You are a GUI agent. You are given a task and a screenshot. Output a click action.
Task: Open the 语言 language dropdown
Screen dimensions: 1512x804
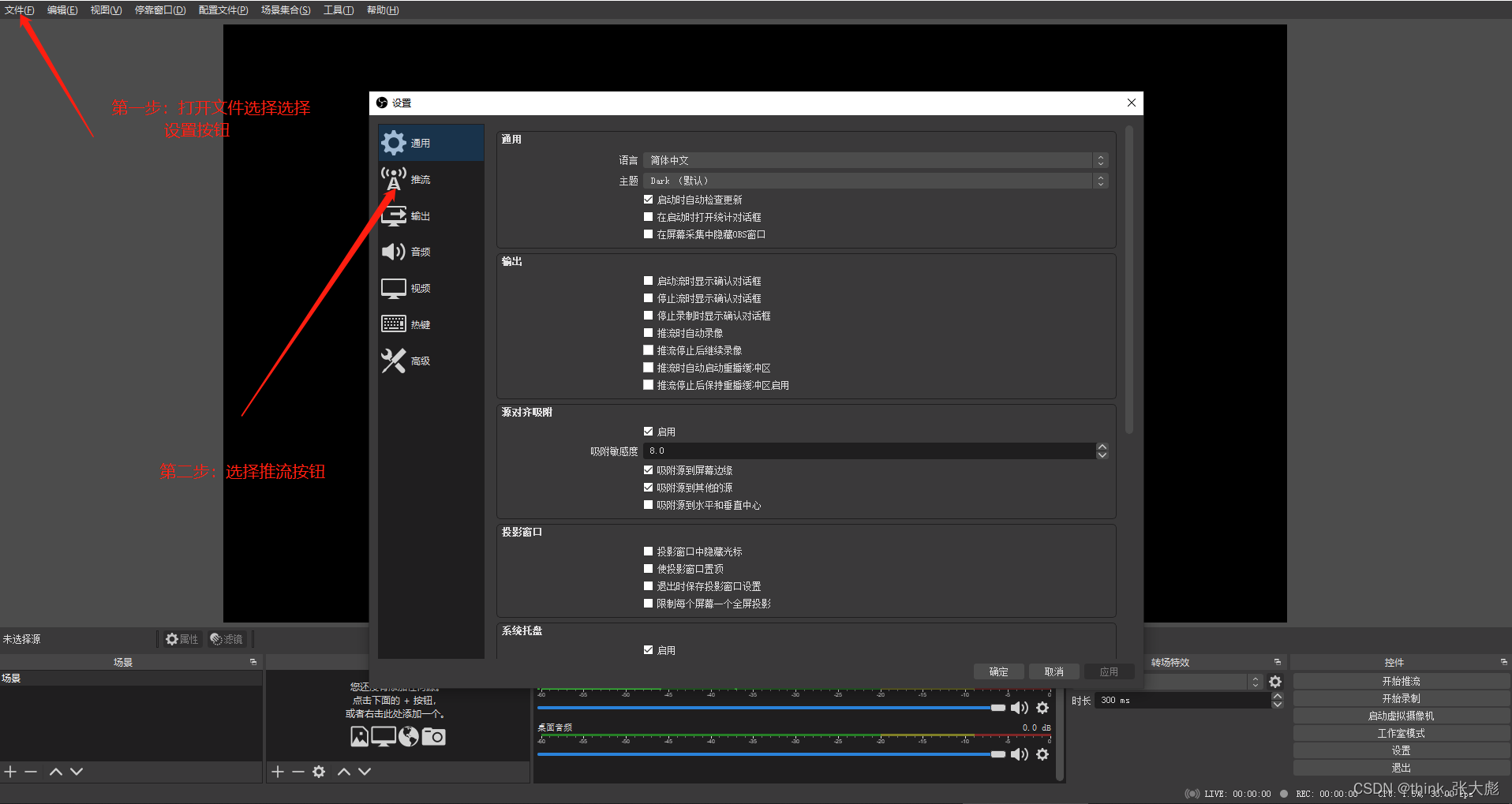tap(876, 160)
